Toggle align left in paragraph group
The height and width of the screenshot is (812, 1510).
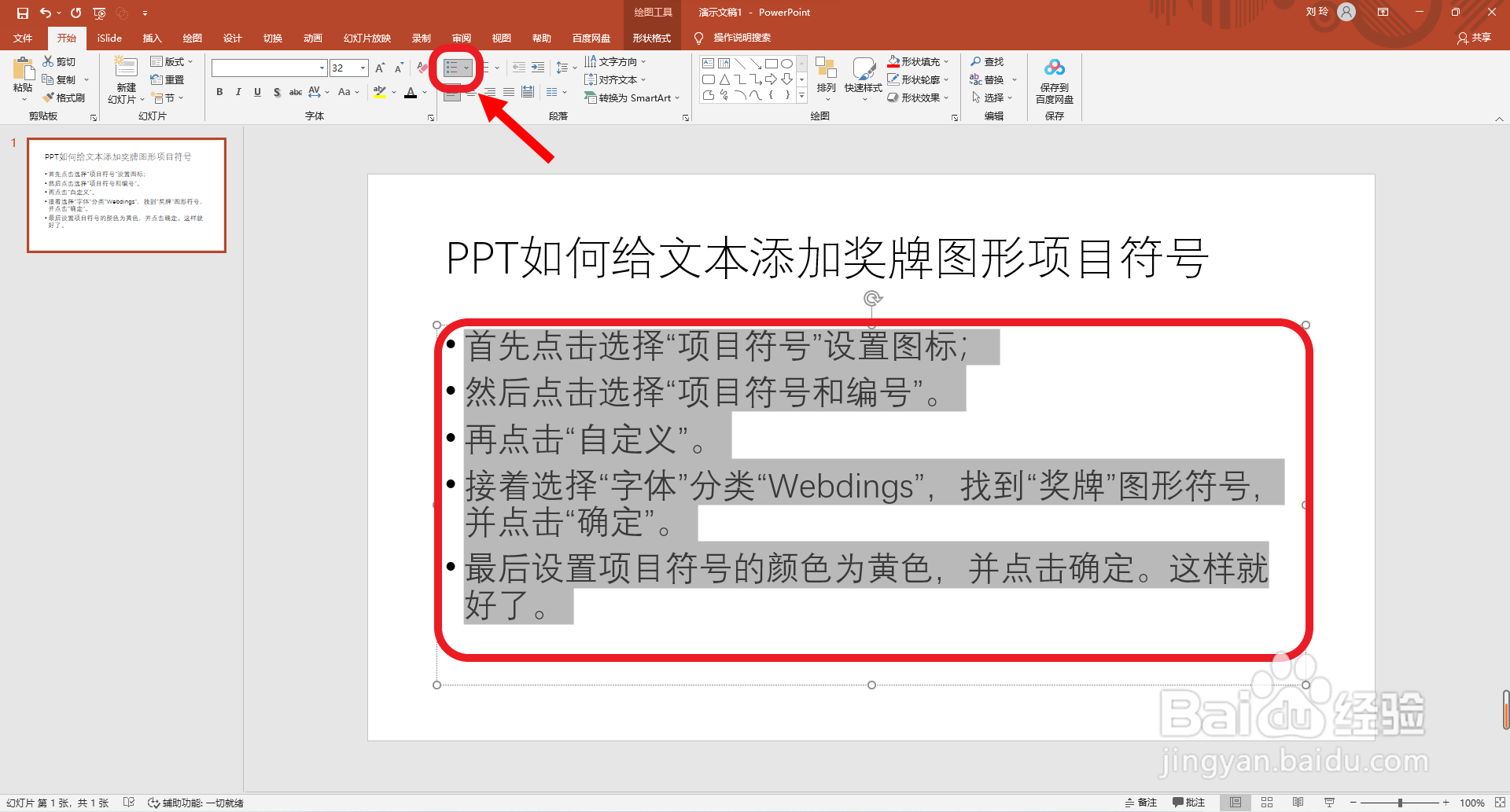pyautogui.click(x=452, y=94)
